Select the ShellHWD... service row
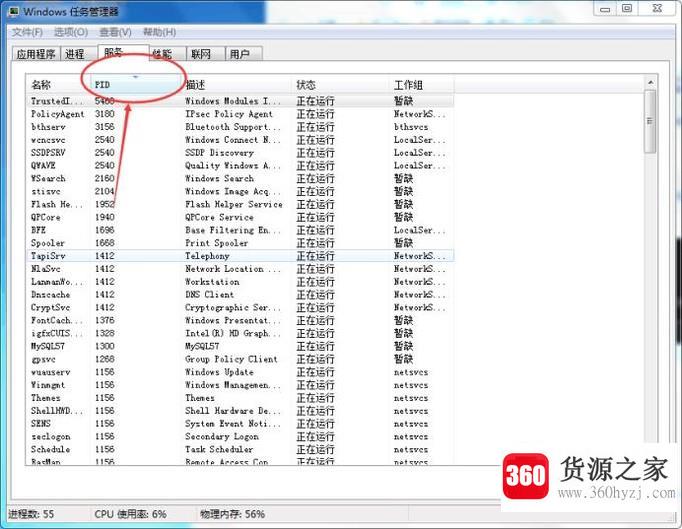The height and width of the screenshot is (529, 682). (240, 411)
